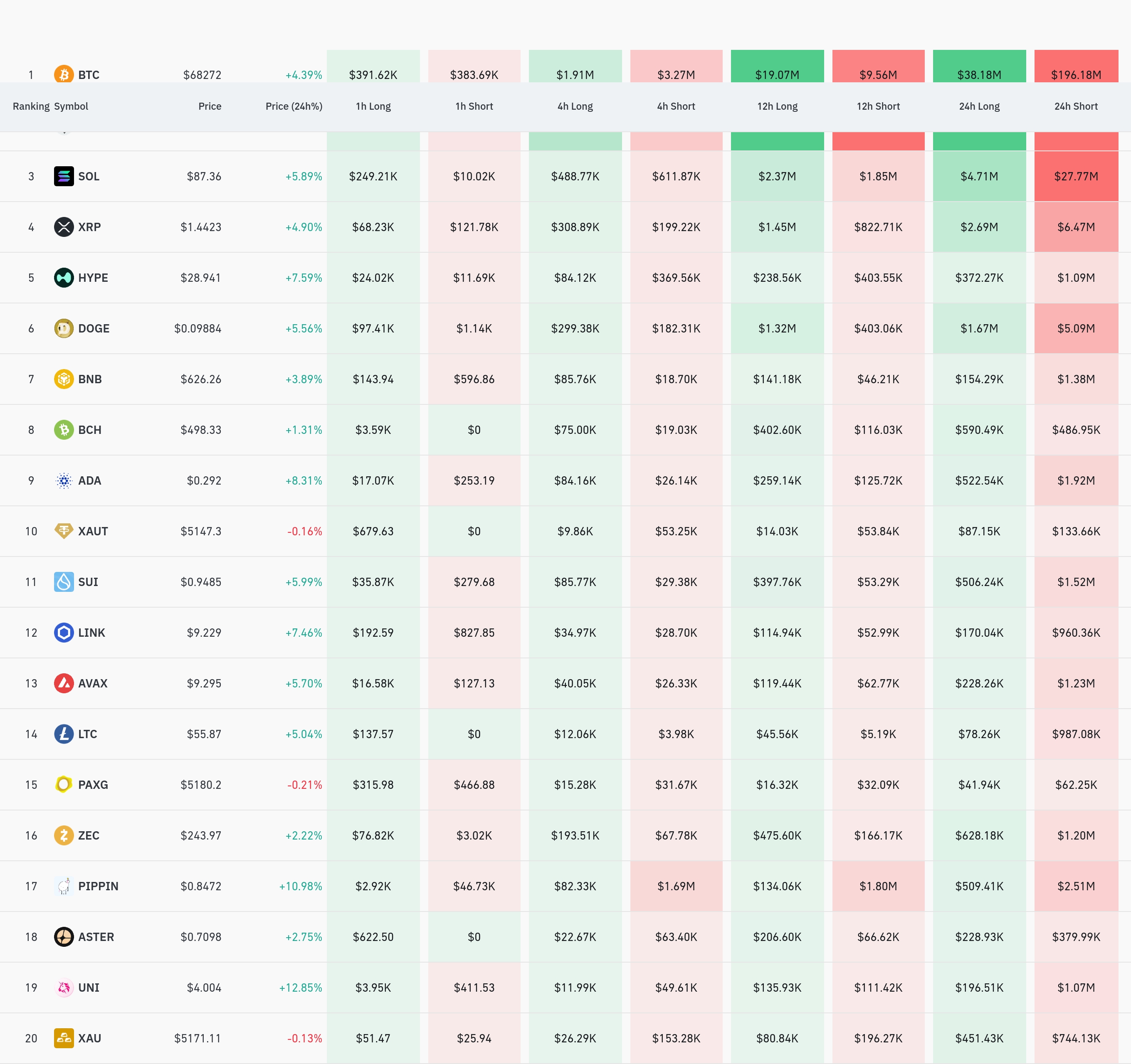Click the Uniswap UNI icon
This screenshot has height=1064, width=1131.
(64, 987)
